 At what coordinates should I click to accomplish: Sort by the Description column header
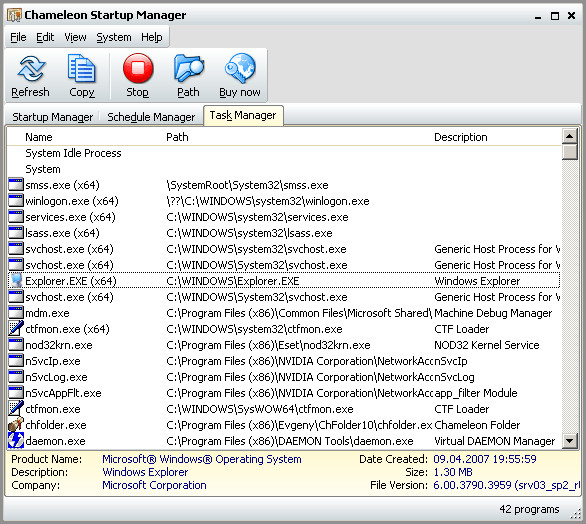pyautogui.click(x=460, y=137)
